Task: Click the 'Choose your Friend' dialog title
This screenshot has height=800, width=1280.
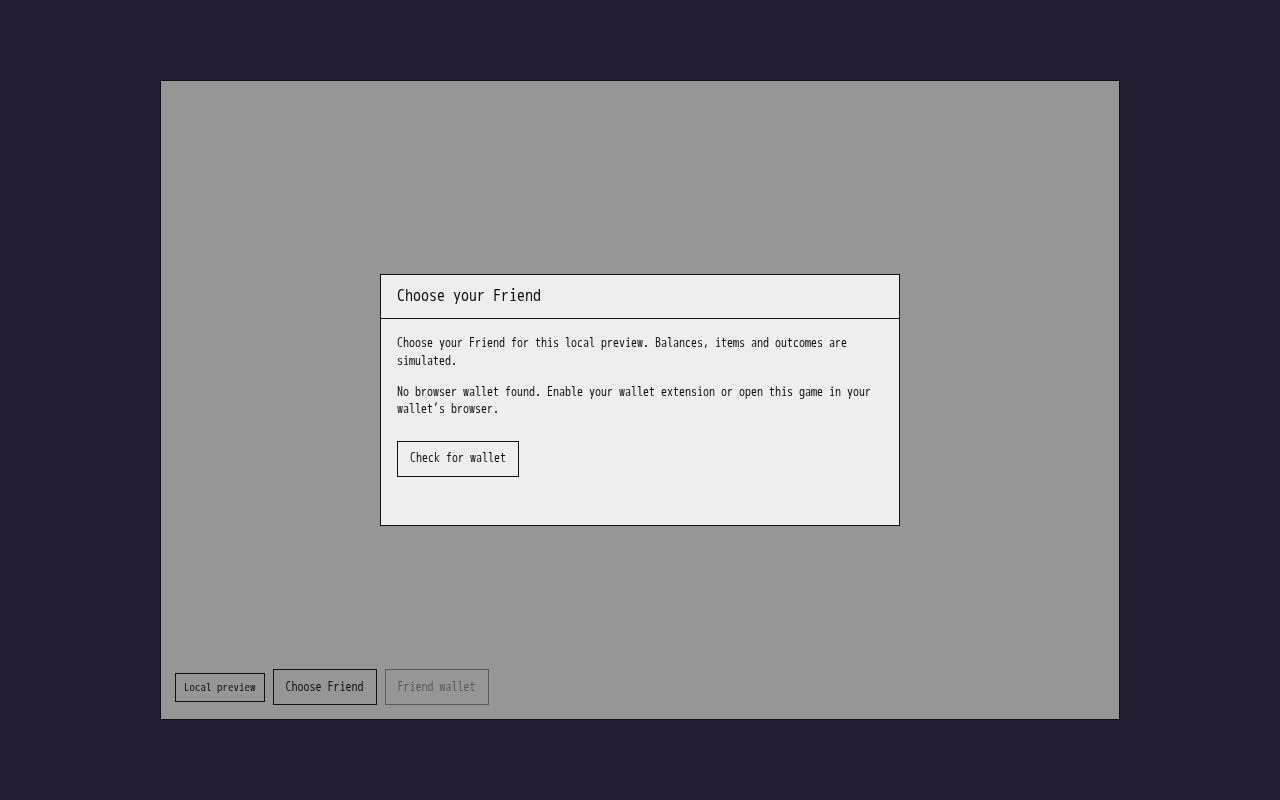Action: 469,296
